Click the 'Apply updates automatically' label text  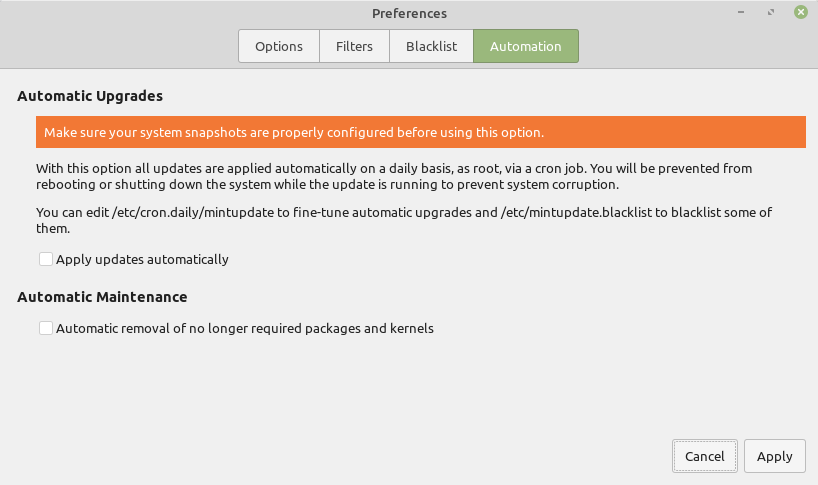click(x=142, y=259)
